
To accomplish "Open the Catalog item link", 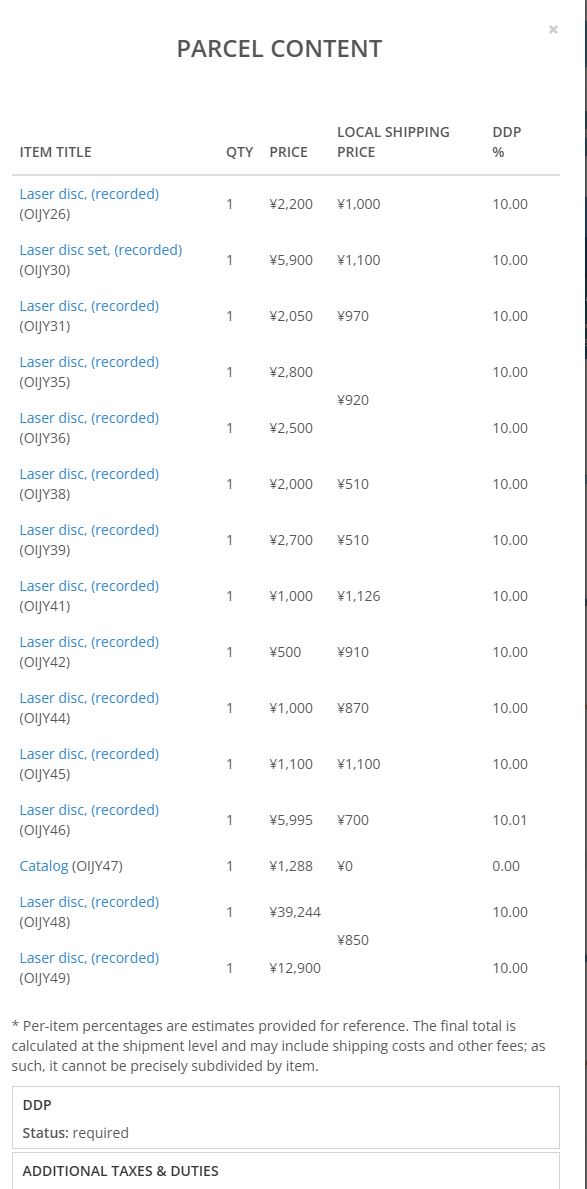I will [x=44, y=866].
